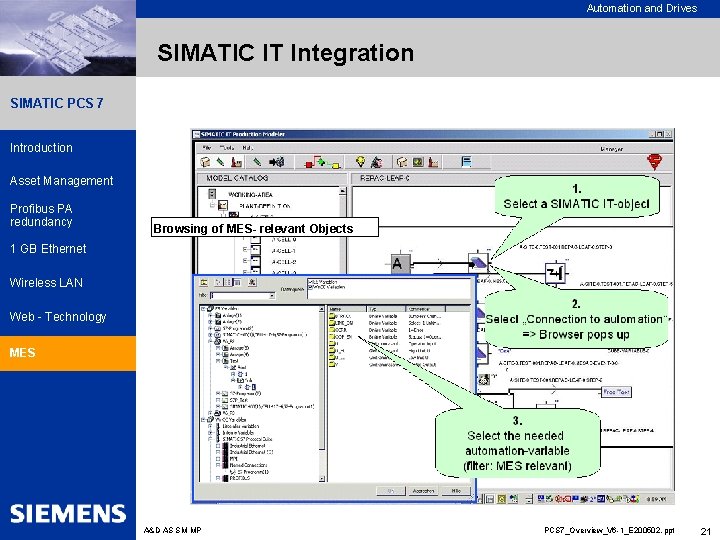Go to Profibus PA redundancy section
Viewport: 720px width, 540px height.
tap(41, 215)
